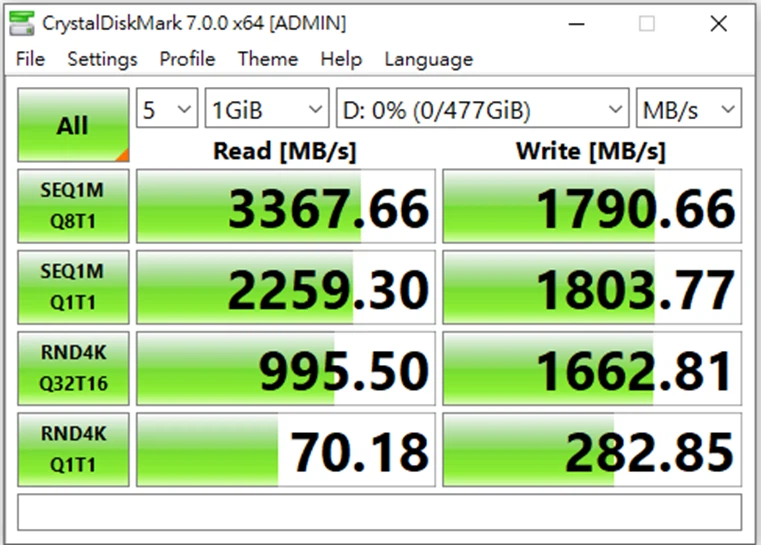Open the Profile menu

187,59
